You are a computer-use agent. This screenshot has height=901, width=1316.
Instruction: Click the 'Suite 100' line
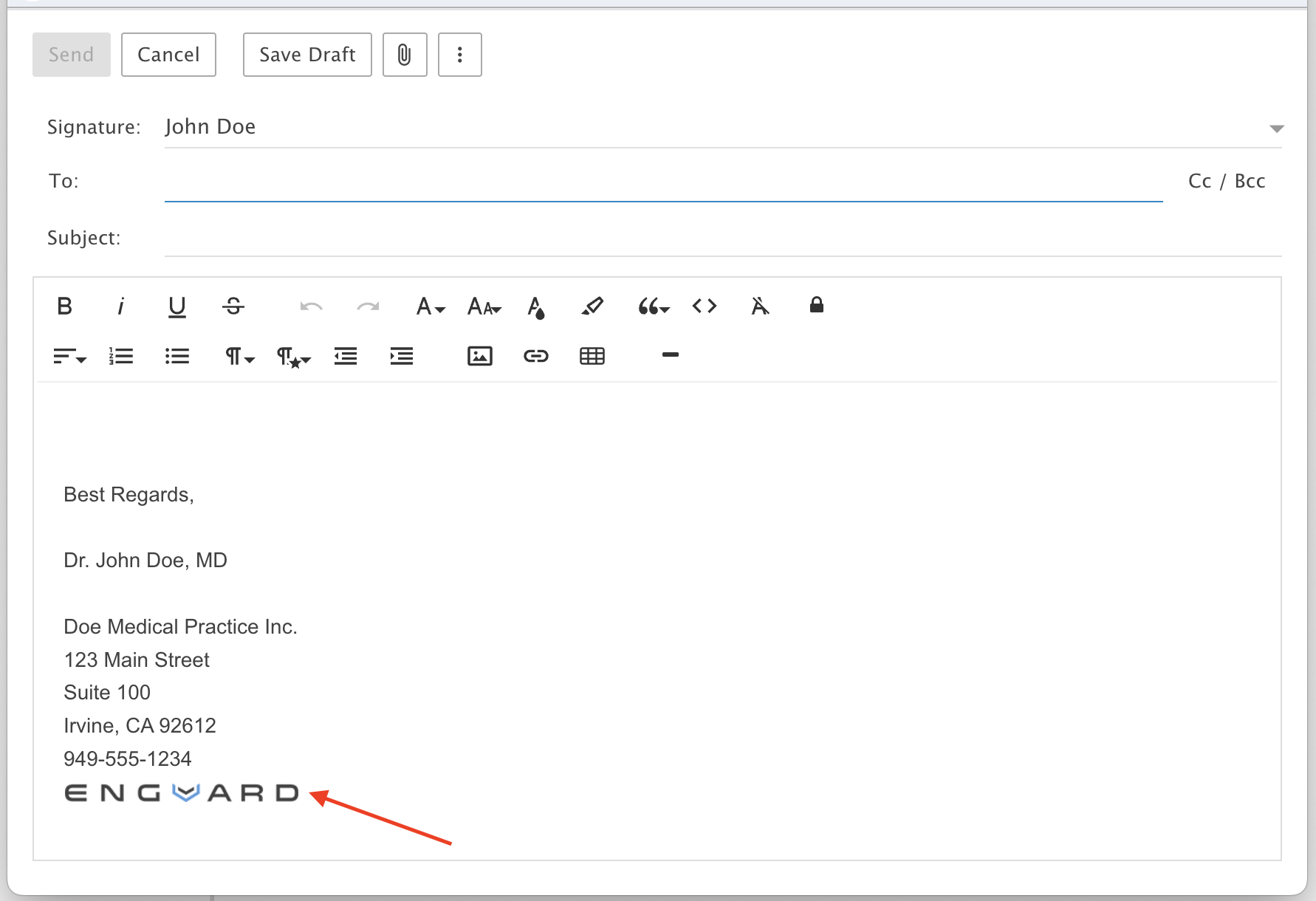[x=107, y=693]
